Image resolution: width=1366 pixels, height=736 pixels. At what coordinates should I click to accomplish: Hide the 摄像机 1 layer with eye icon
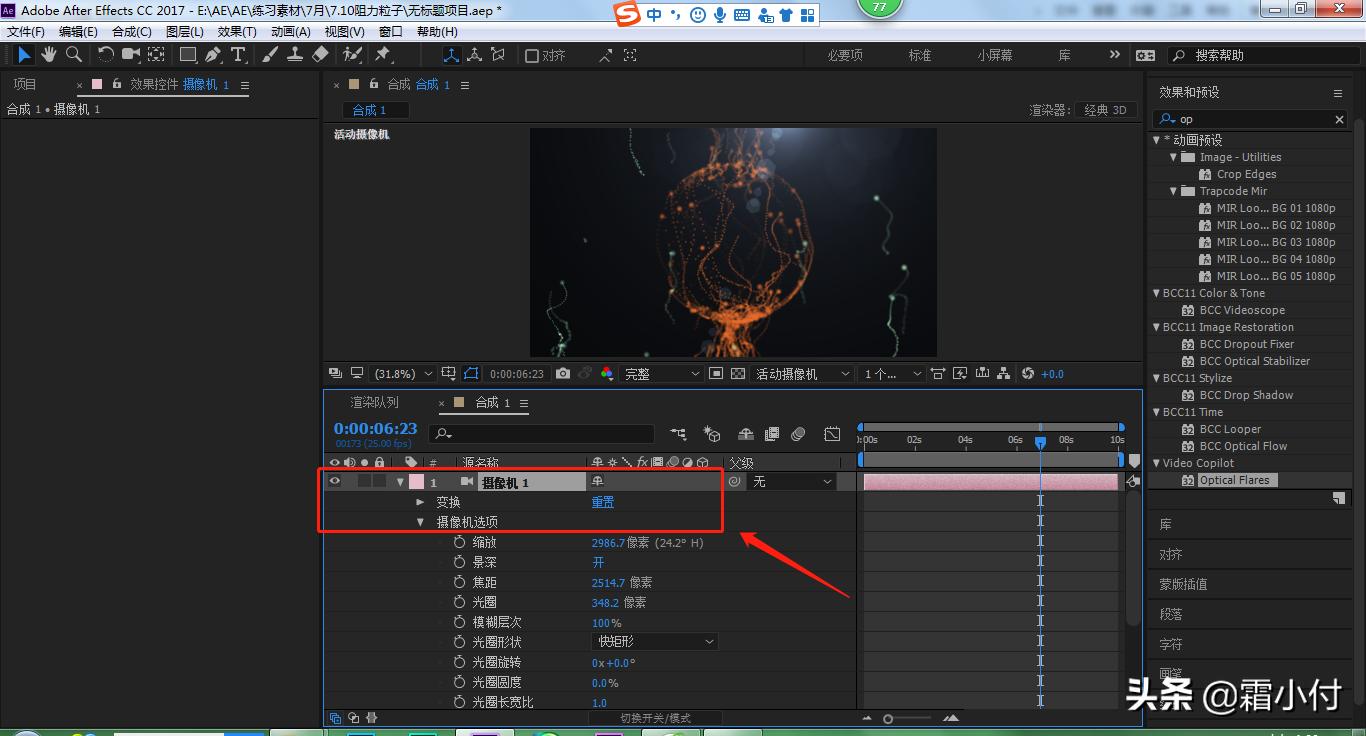click(x=335, y=482)
